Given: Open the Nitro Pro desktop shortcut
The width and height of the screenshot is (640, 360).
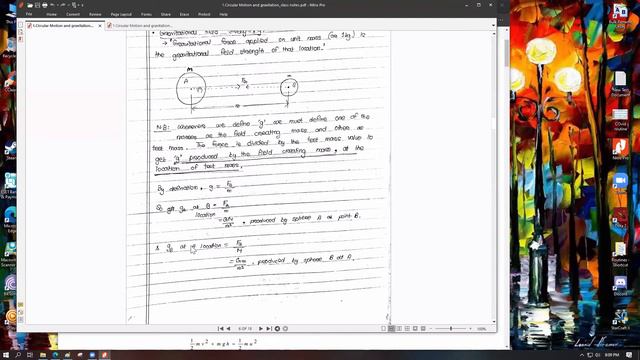Looking at the screenshot, I should pos(620,149).
